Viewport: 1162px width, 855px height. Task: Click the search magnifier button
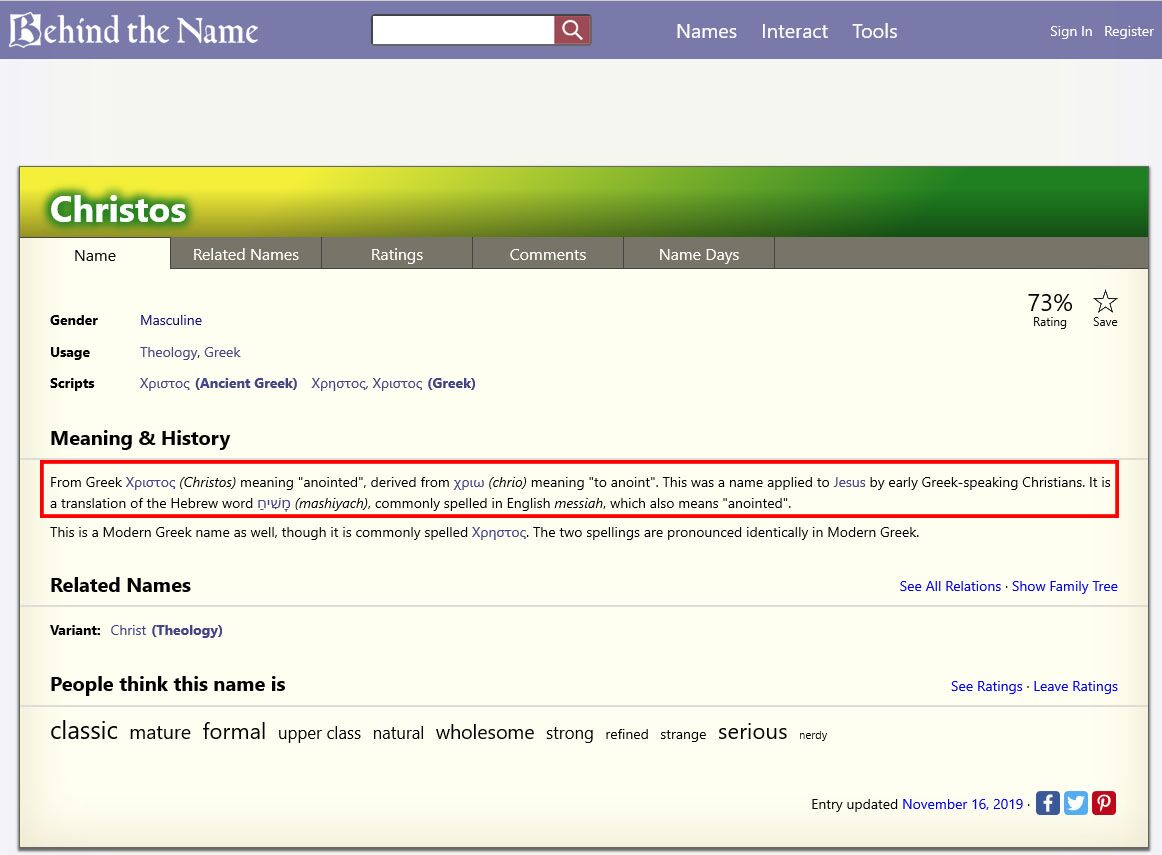[572, 30]
